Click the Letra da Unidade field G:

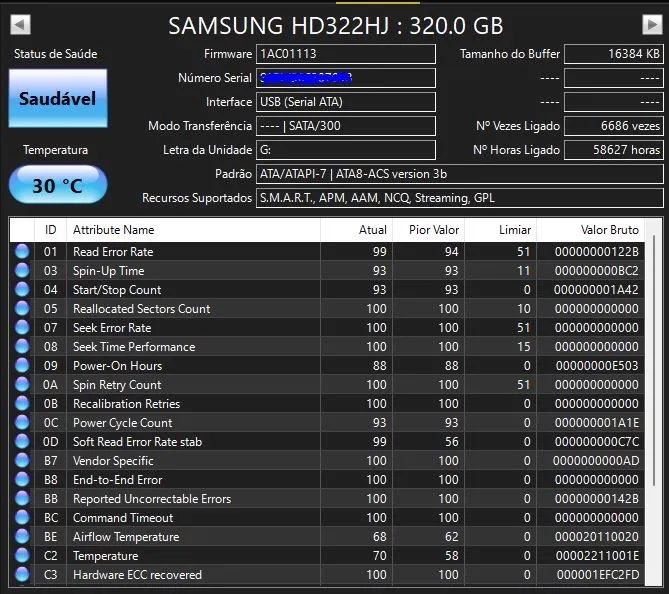pos(346,150)
